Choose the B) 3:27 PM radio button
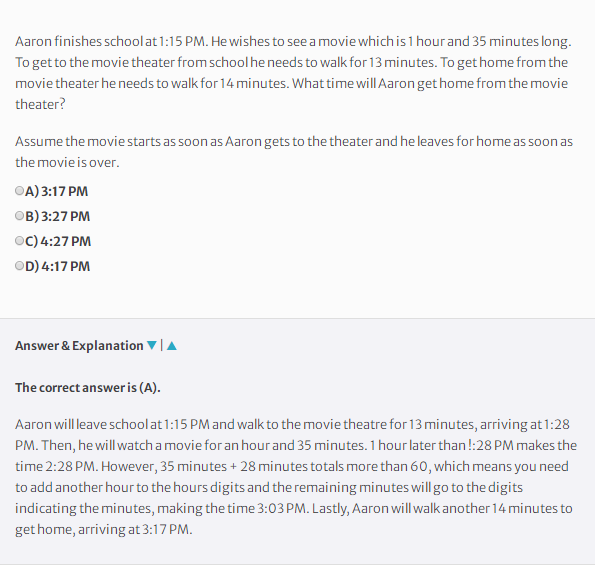 [x=19, y=216]
